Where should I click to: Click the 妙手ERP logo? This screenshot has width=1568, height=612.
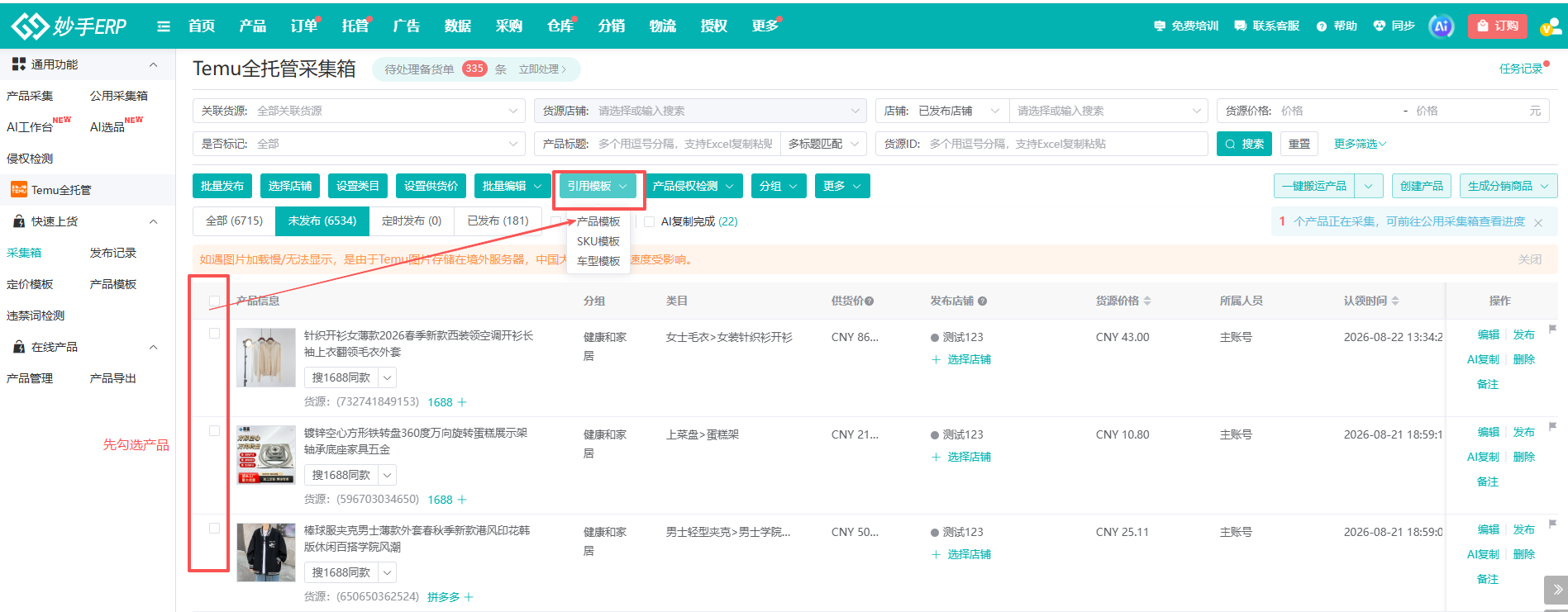[69, 26]
